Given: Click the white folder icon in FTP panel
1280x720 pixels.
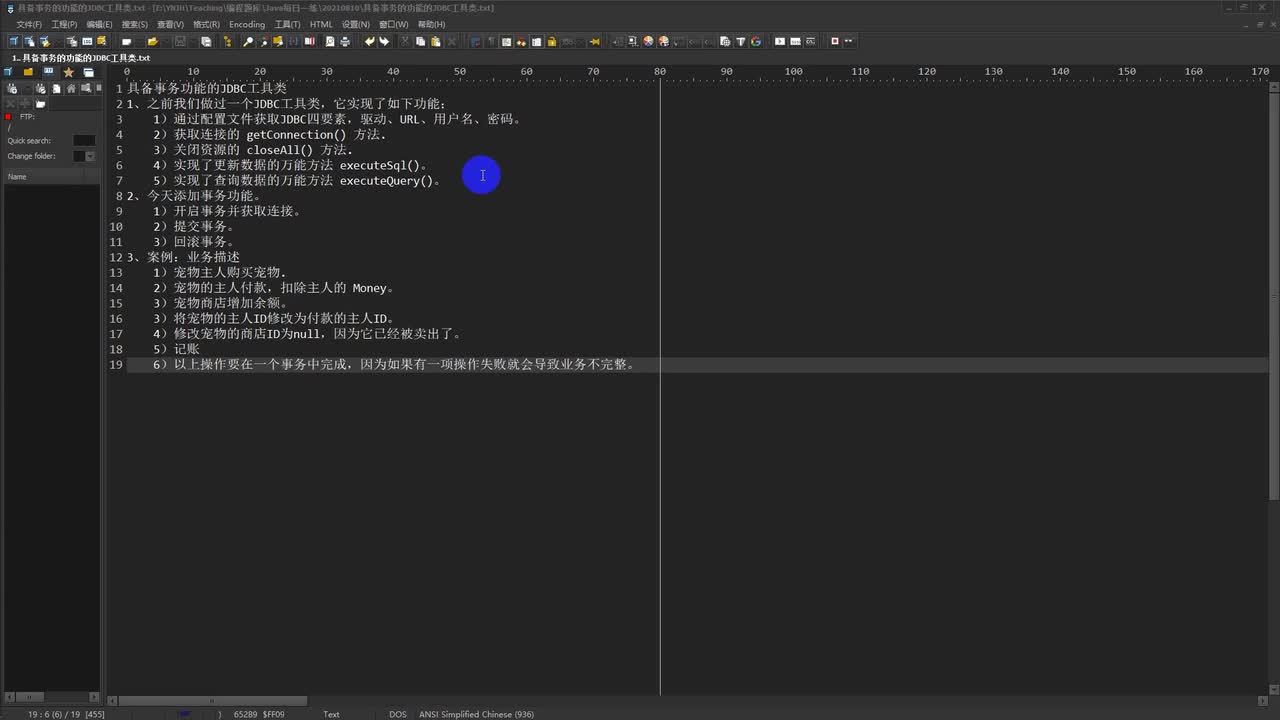Looking at the screenshot, I should [x=41, y=104].
